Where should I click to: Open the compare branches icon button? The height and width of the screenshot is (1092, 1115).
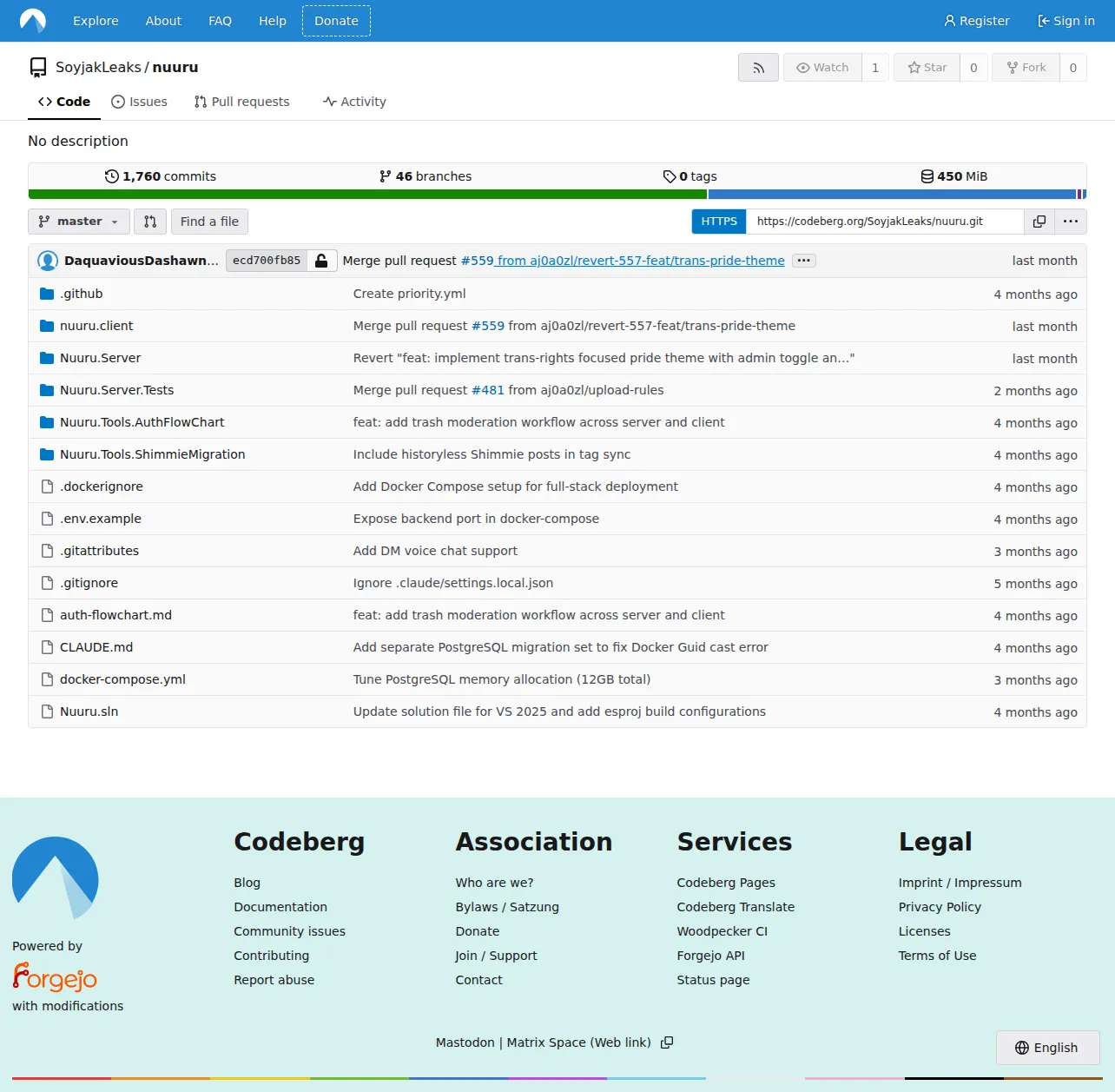[x=150, y=222]
